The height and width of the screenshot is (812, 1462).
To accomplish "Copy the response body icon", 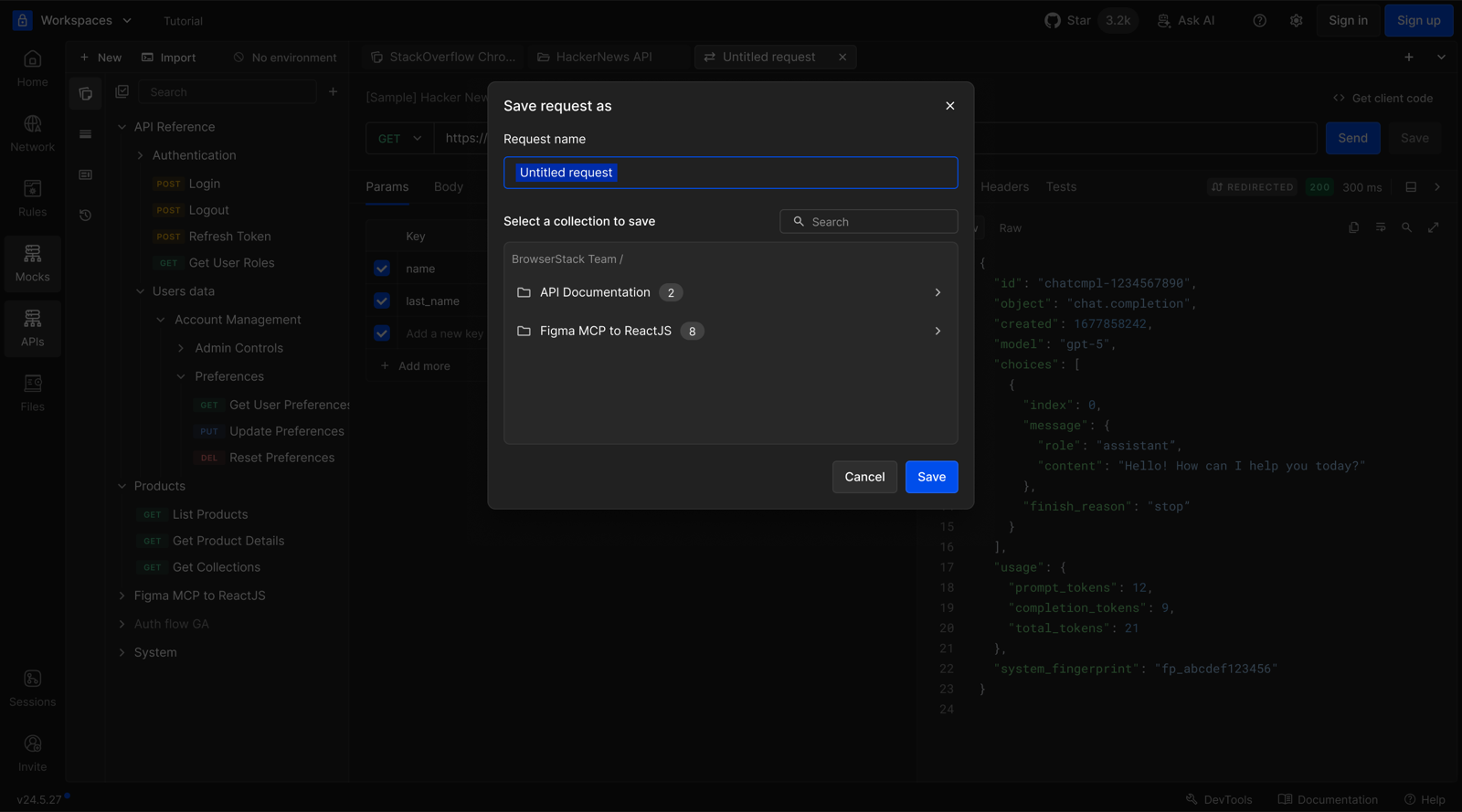I will click(x=1354, y=227).
